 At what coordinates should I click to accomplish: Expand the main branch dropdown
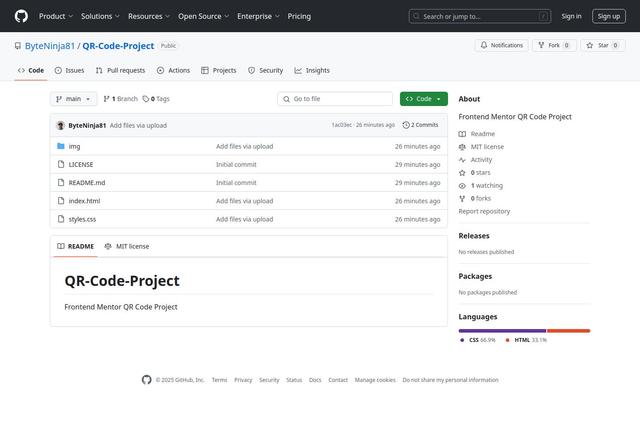coord(73,99)
